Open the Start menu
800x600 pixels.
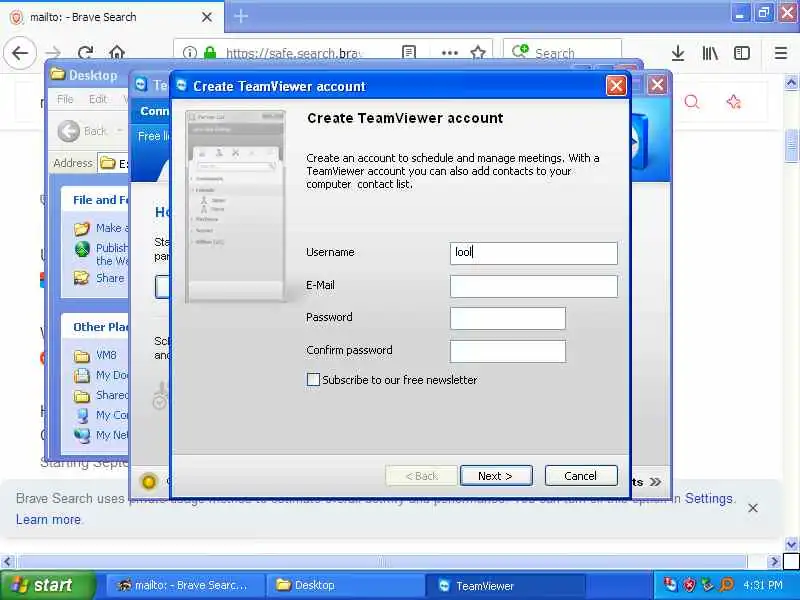pos(47,585)
